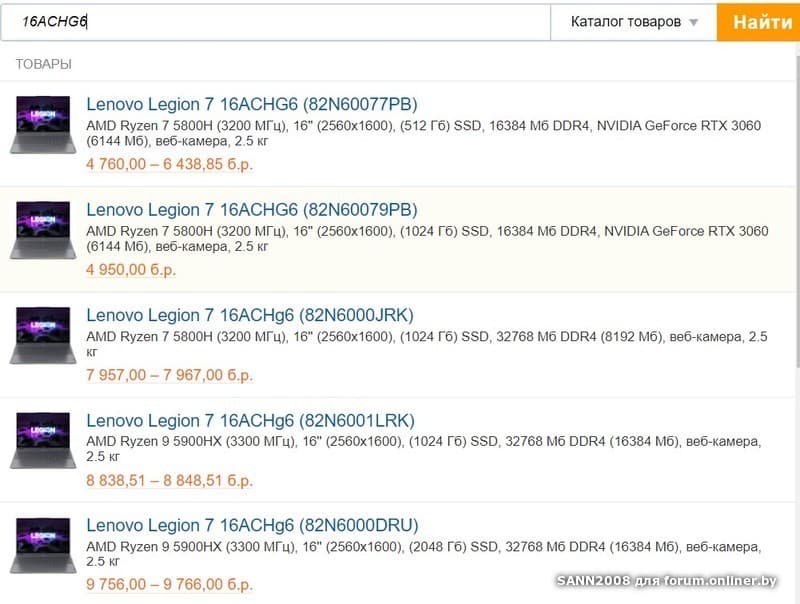This screenshot has height=604, width=800.
Task: Click laptop thumbnail for 82N6000DRU
Action: point(43,546)
